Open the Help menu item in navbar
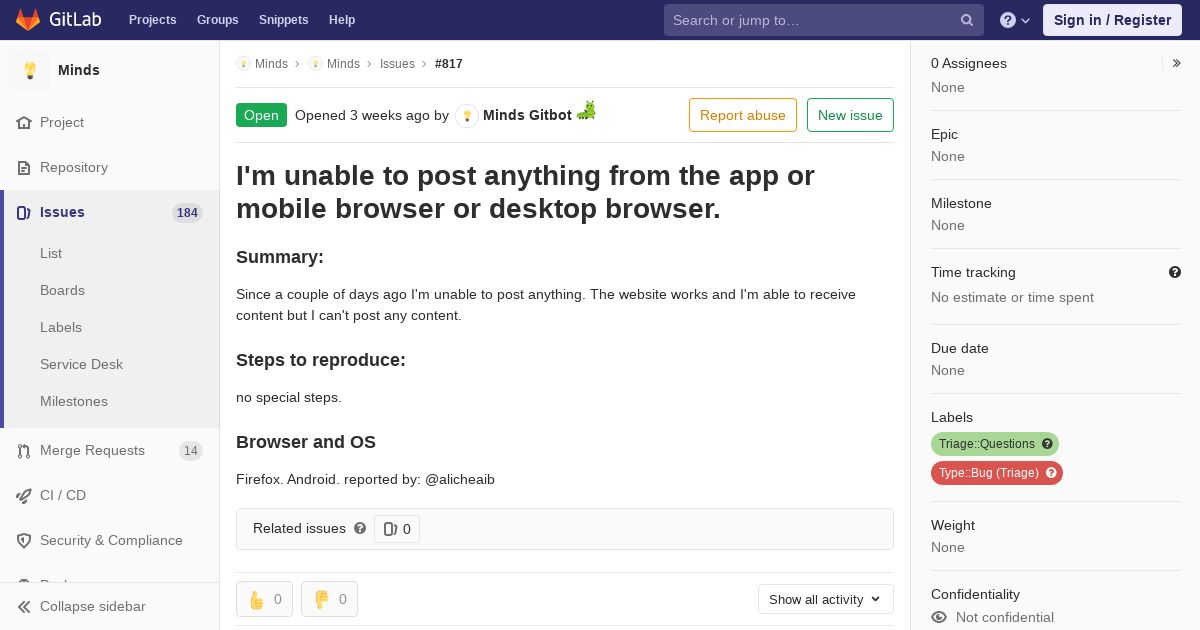Image resolution: width=1200 pixels, height=630 pixels. coord(342,20)
